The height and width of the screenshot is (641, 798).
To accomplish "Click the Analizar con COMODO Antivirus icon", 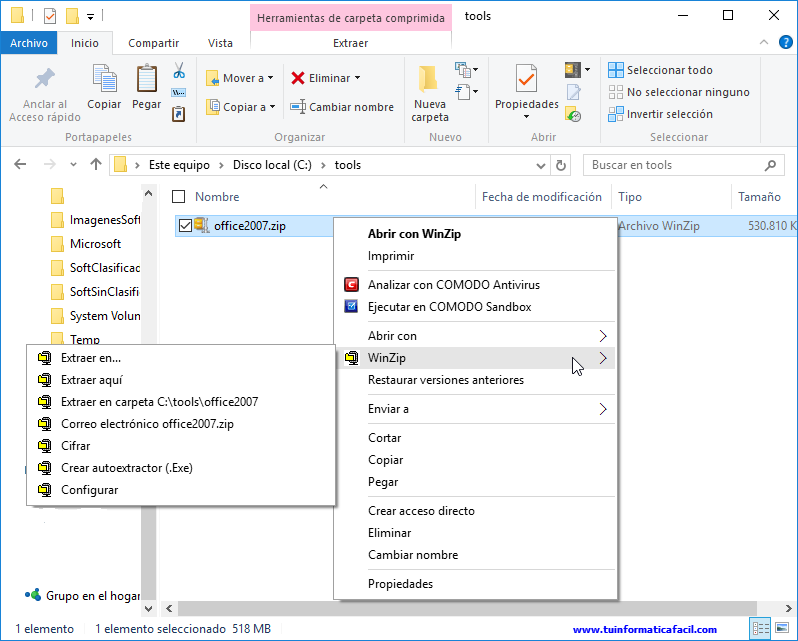I will pyautogui.click(x=351, y=284).
